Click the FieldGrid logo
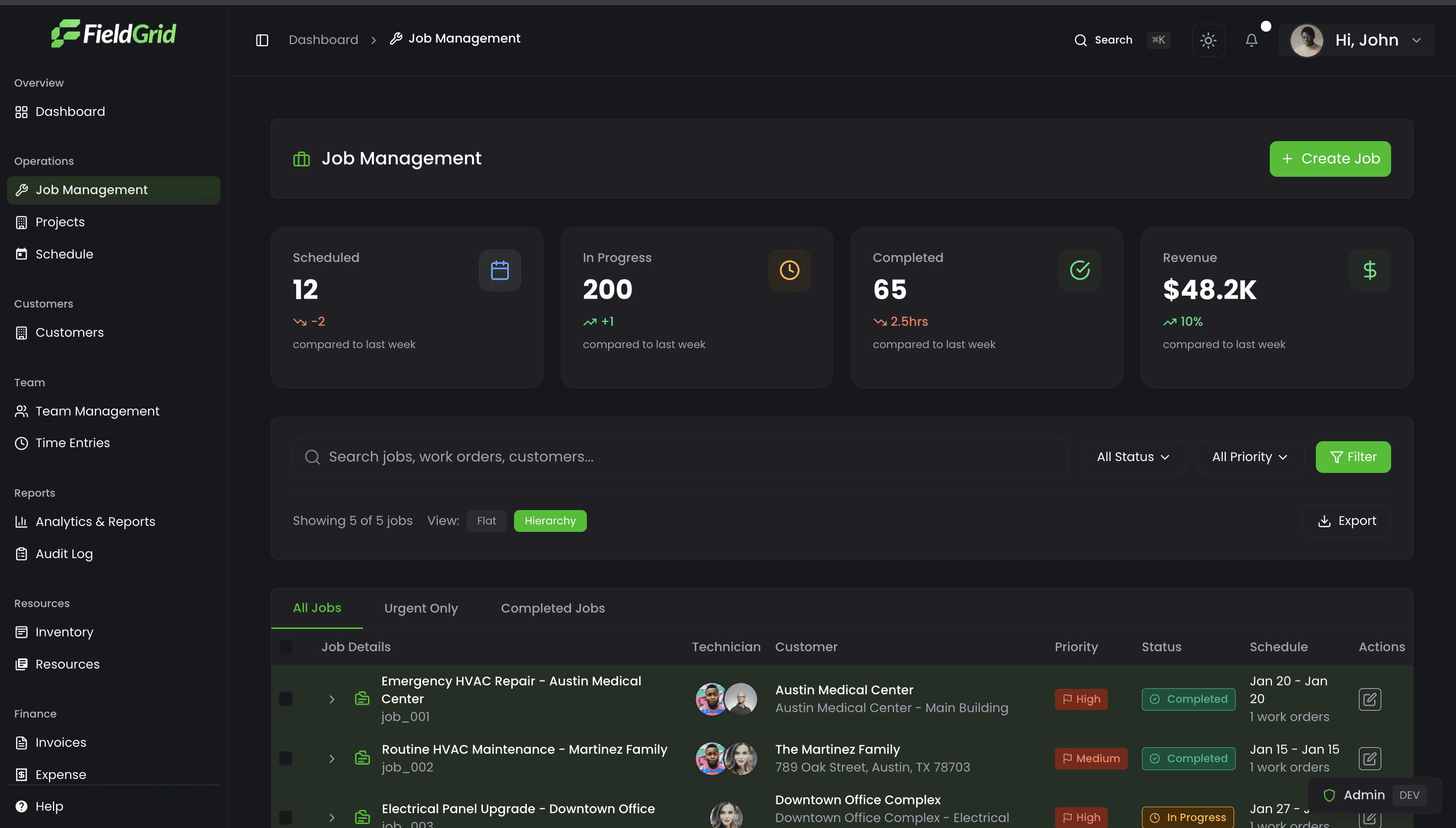1456x828 pixels. pyautogui.click(x=114, y=34)
